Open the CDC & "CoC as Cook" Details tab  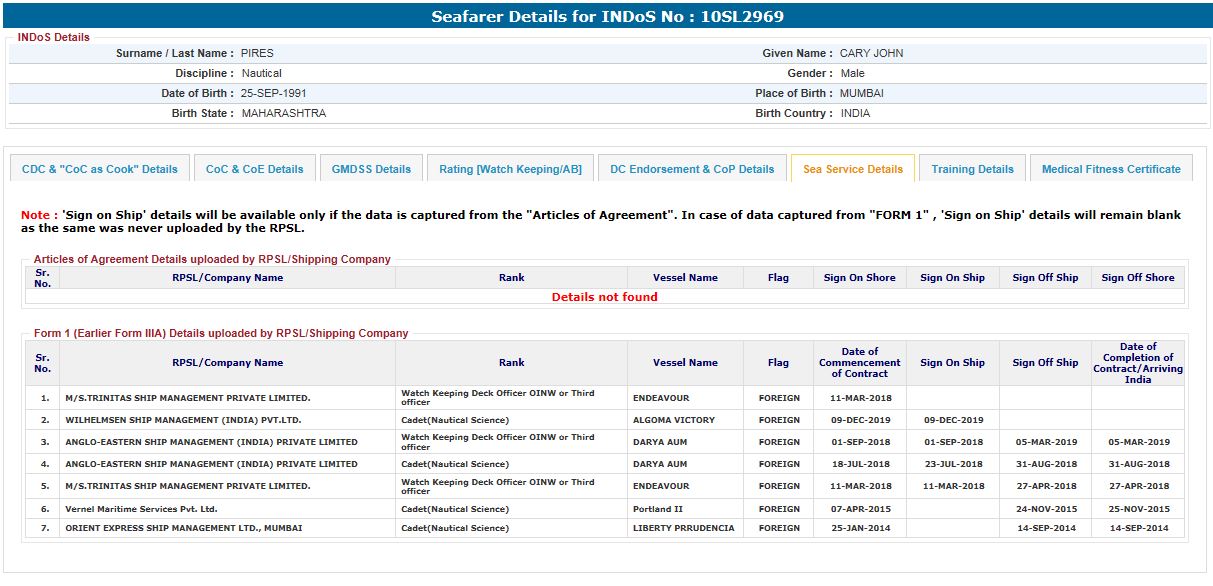[99, 169]
